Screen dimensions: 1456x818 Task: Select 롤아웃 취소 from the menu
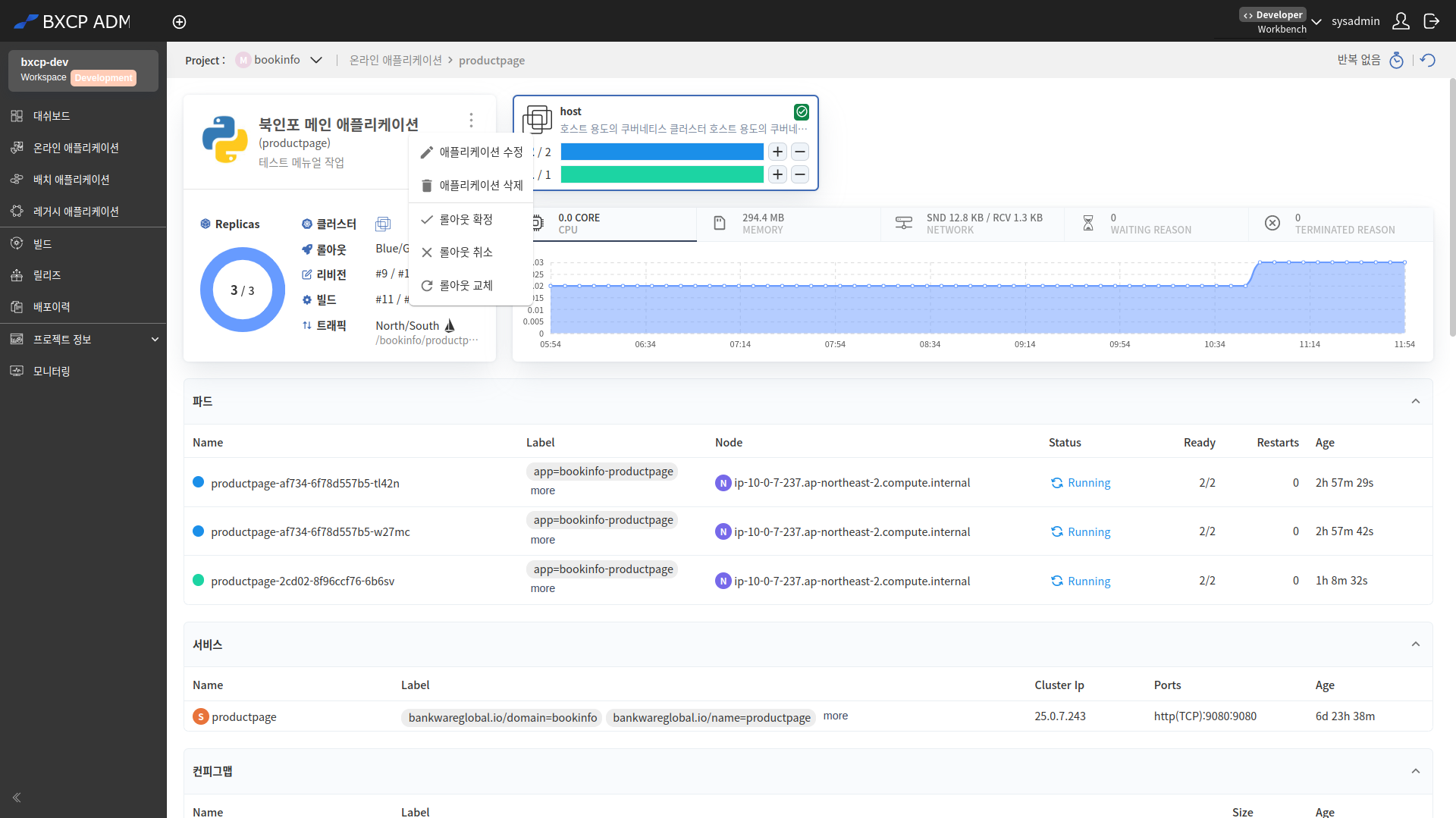[x=471, y=252]
